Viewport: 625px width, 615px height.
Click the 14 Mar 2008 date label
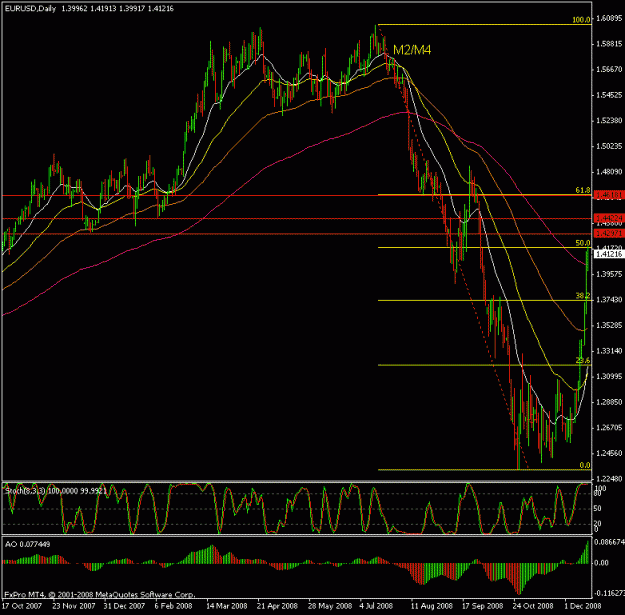[x=226, y=606]
